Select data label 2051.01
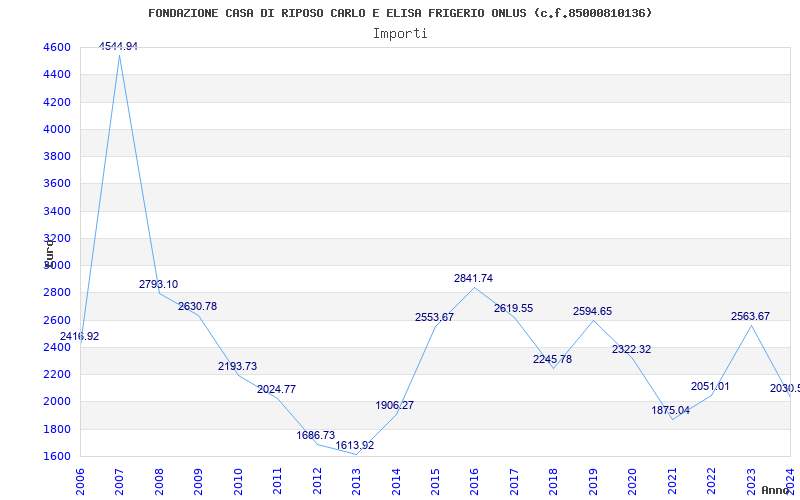Viewport: 800px width, 500px height. click(710, 387)
